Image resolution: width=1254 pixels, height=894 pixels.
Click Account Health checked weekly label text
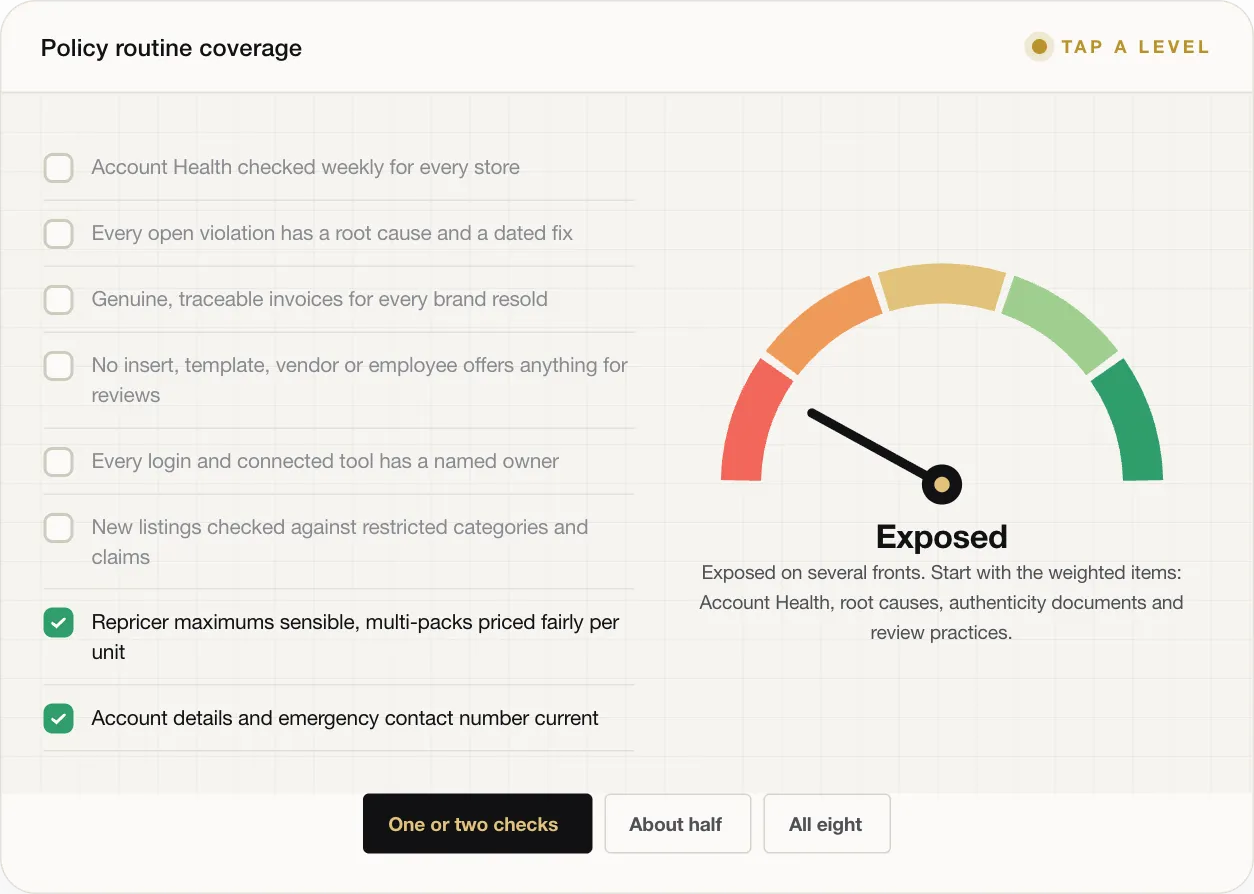point(306,168)
